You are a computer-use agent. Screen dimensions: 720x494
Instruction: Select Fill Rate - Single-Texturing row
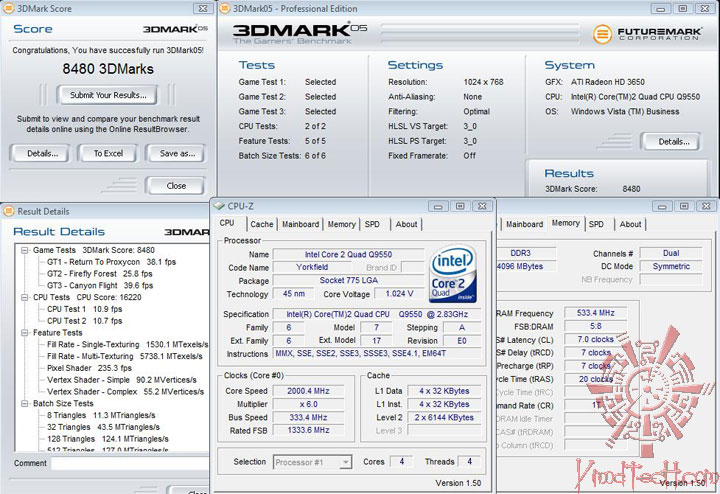[x=127, y=345]
